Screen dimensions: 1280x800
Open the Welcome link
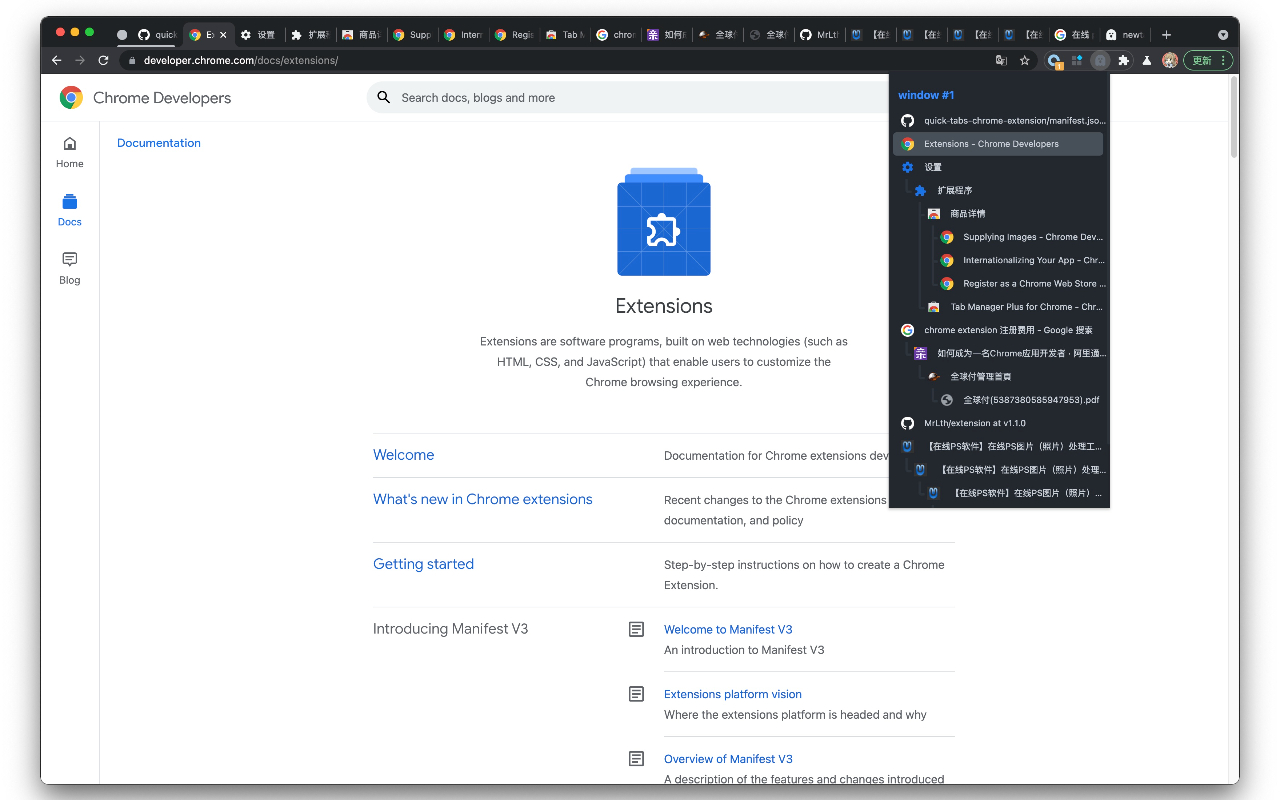(404, 455)
